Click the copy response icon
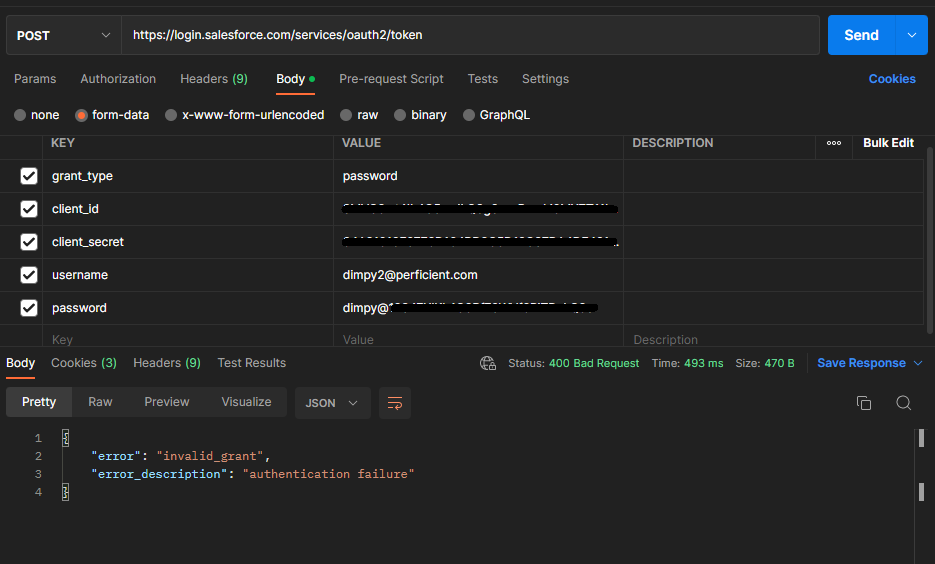This screenshot has width=935, height=564. [864, 403]
